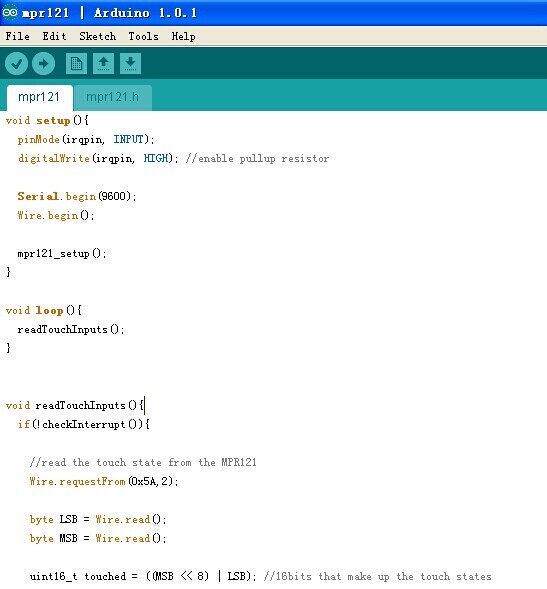The width and height of the screenshot is (547, 589).
Task: Click the Open sketch up-arrow icon
Action: [x=103, y=63]
